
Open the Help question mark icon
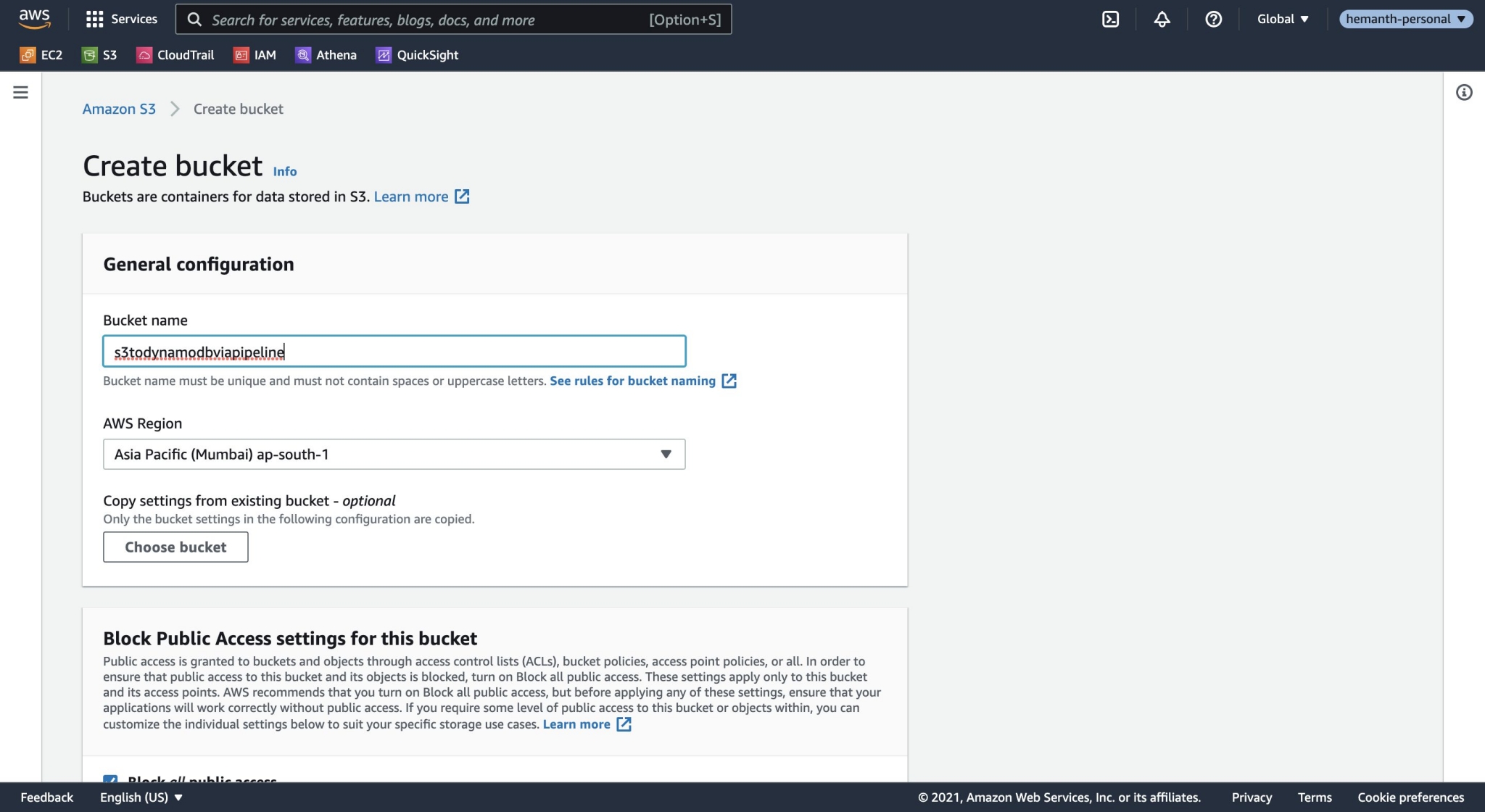(1213, 20)
